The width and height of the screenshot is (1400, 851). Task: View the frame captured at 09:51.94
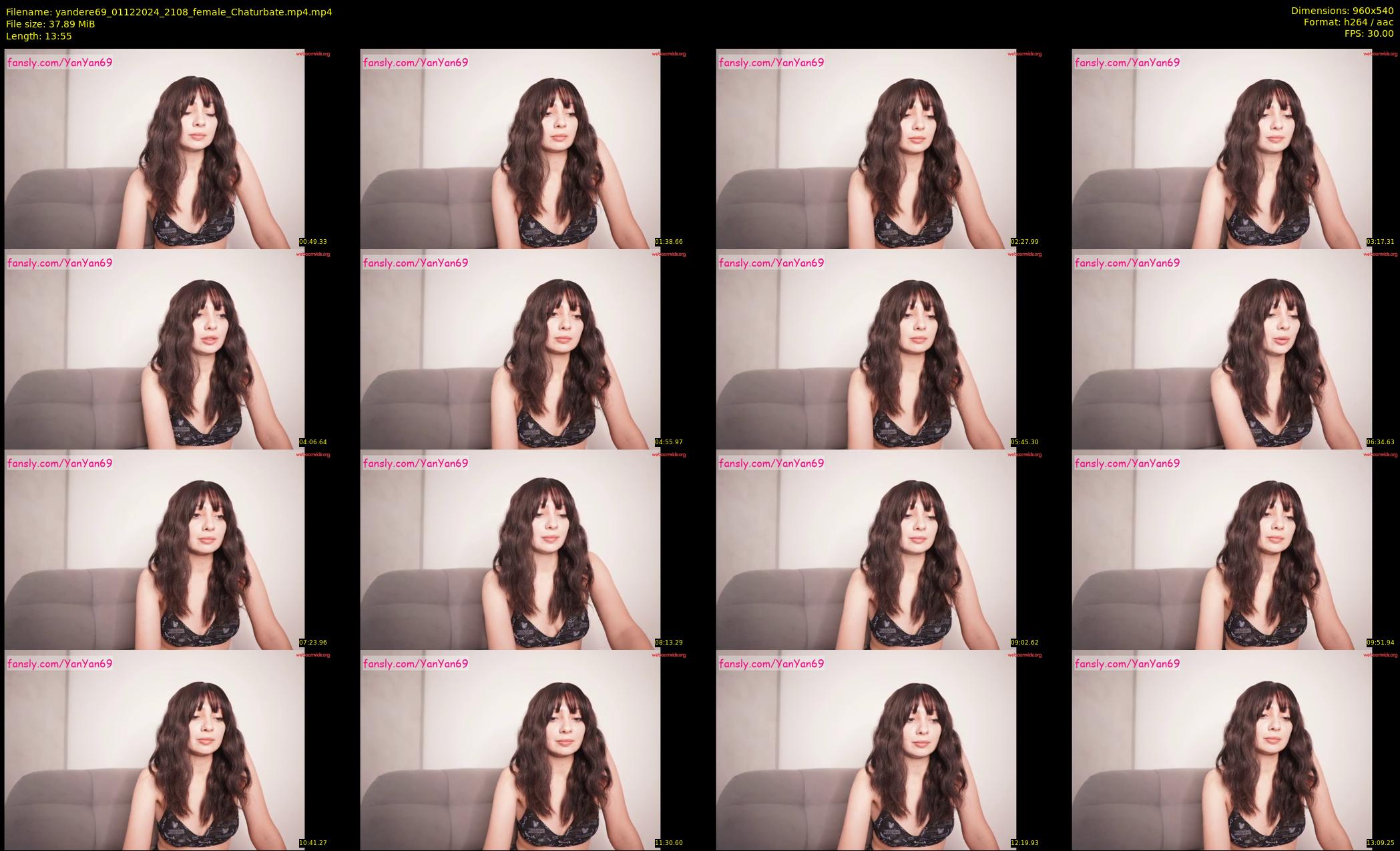tap(1234, 549)
